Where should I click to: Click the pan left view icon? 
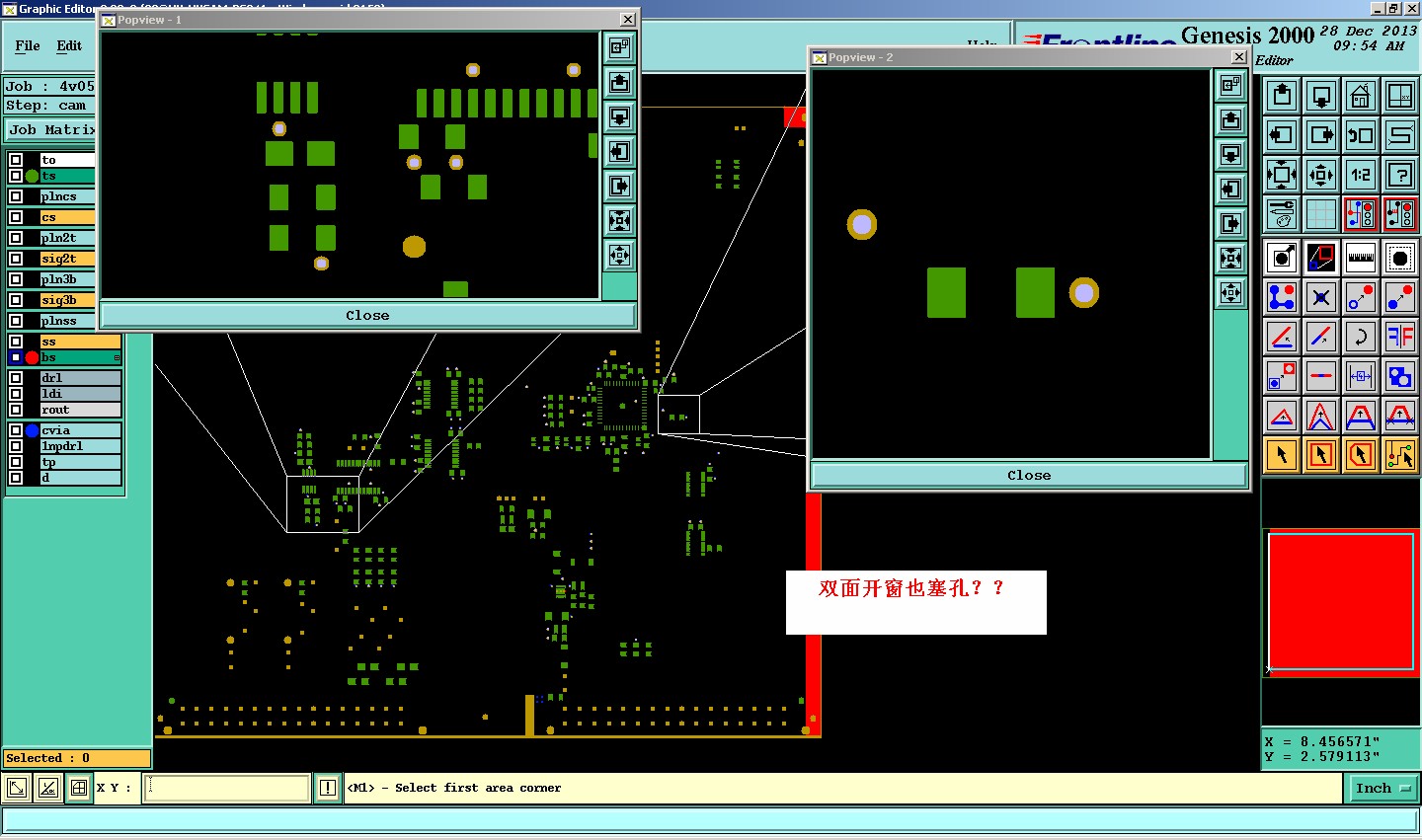[1282, 135]
